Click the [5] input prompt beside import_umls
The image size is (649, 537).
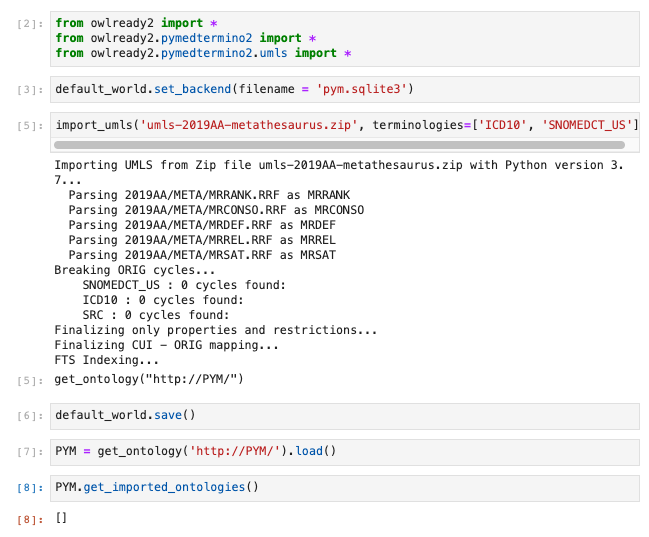30,126
